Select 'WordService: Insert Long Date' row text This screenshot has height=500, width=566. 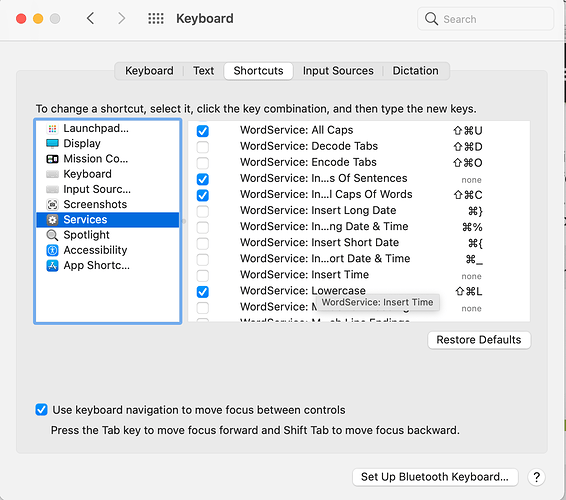[x=318, y=210]
